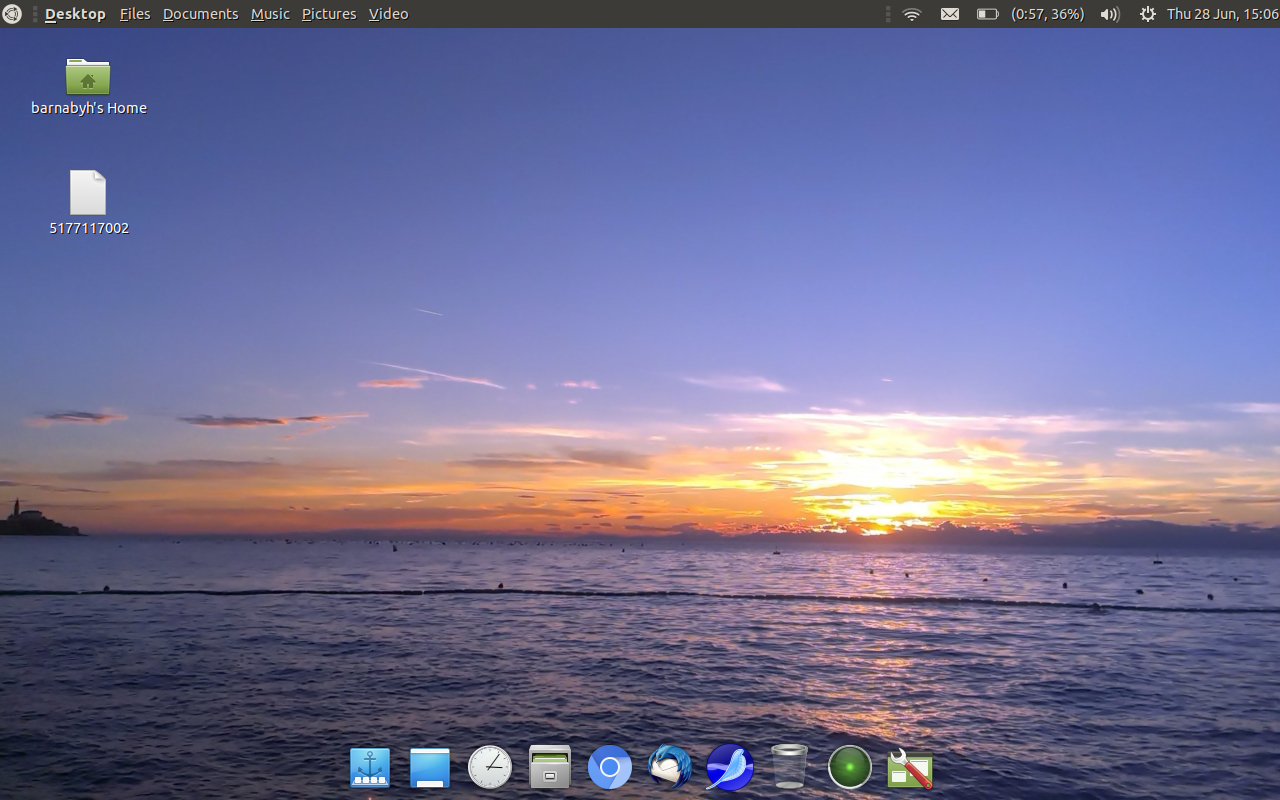Open the Music menu in the top panel
The width and height of the screenshot is (1280, 800).
tap(270, 14)
